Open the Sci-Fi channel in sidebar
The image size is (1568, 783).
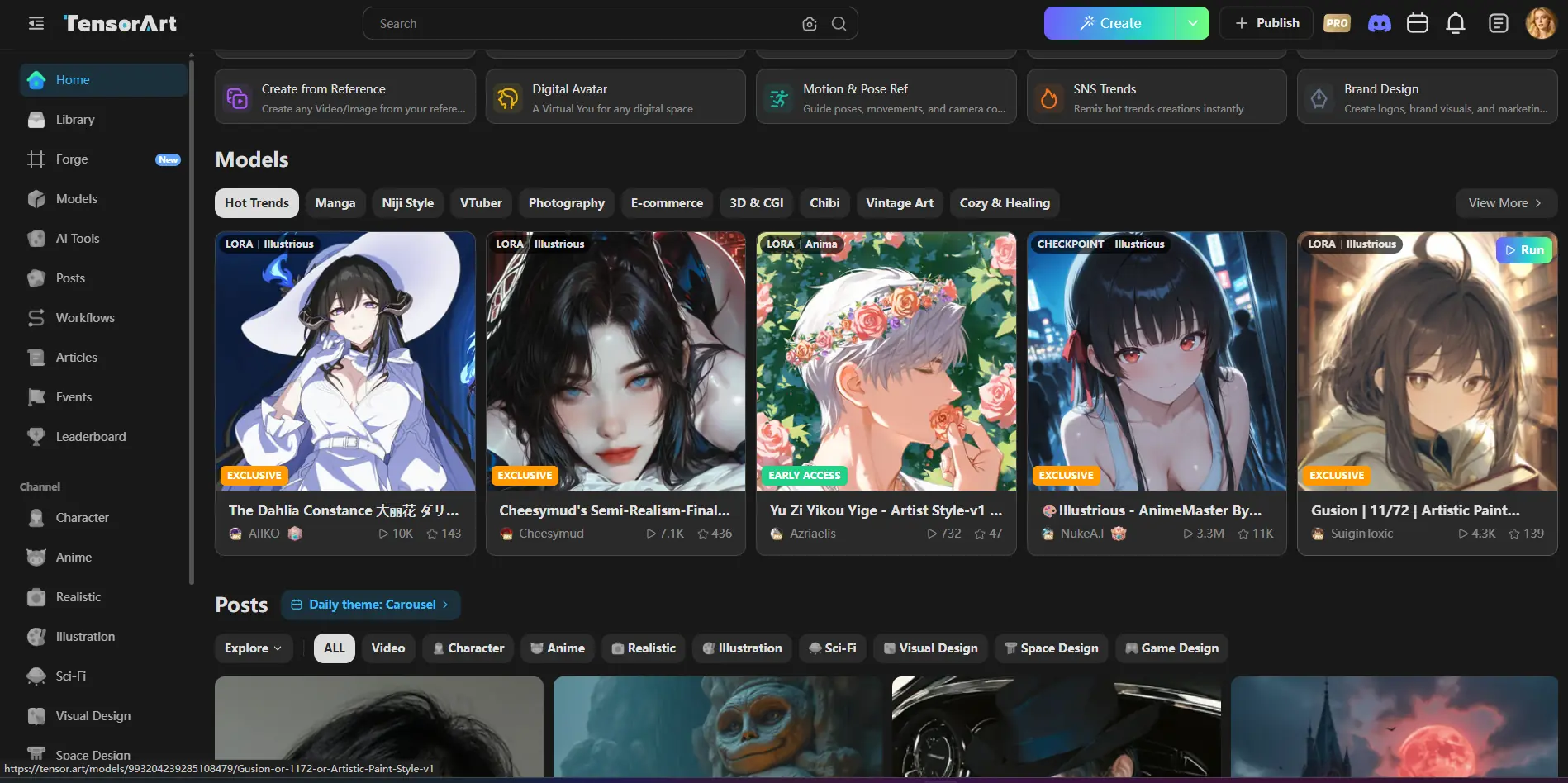pos(103,676)
